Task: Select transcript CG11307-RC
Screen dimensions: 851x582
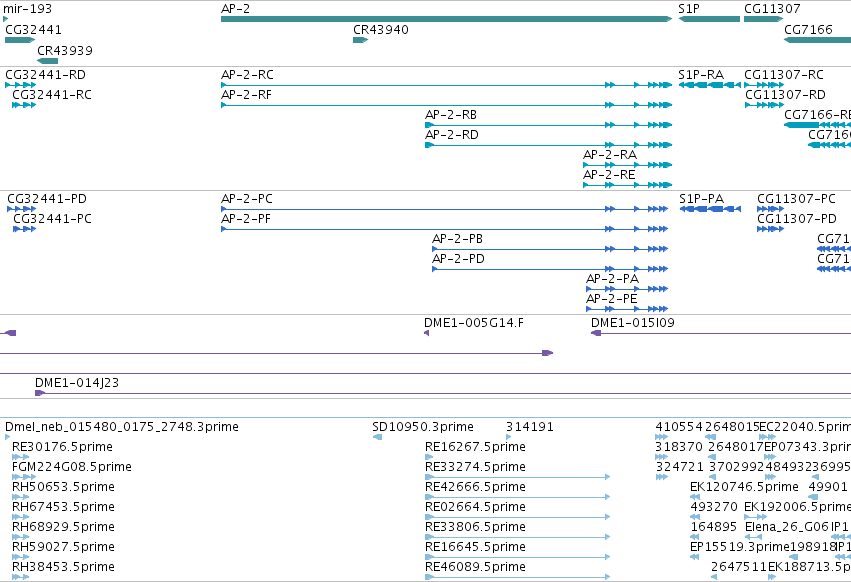Action: (x=764, y=85)
